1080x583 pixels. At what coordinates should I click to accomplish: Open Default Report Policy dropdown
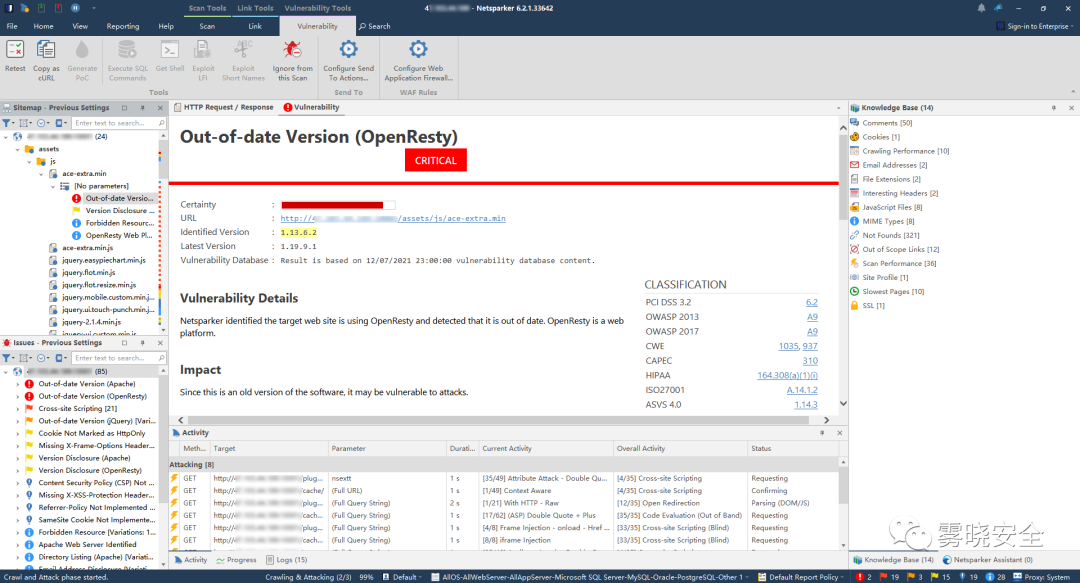tap(802, 577)
